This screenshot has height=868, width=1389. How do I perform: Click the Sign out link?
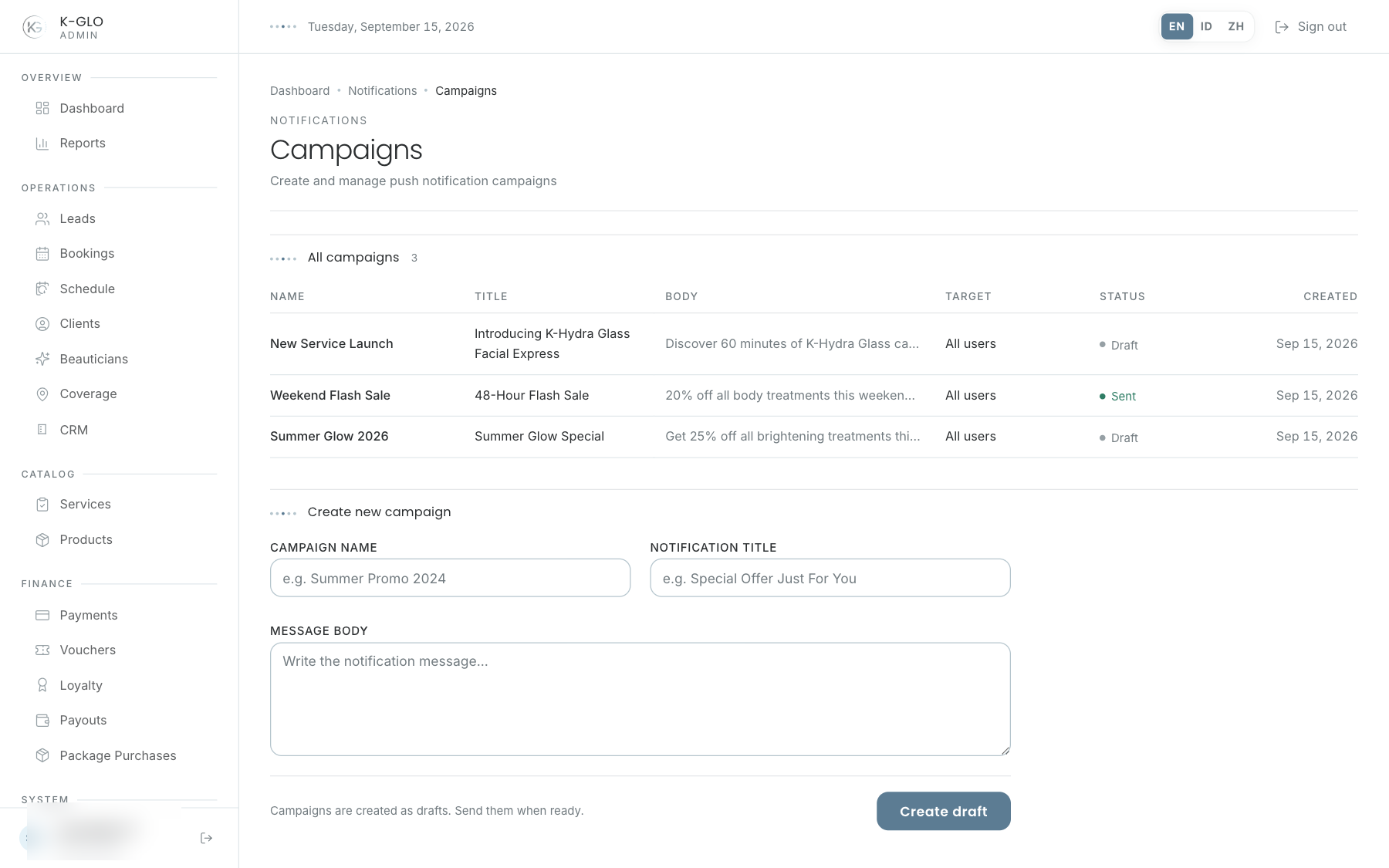point(1311,27)
